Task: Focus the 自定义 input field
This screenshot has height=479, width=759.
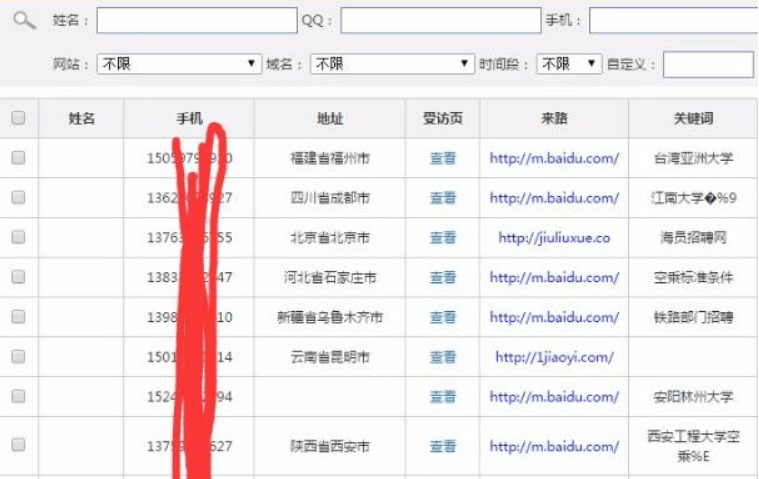Action: click(708, 64)
